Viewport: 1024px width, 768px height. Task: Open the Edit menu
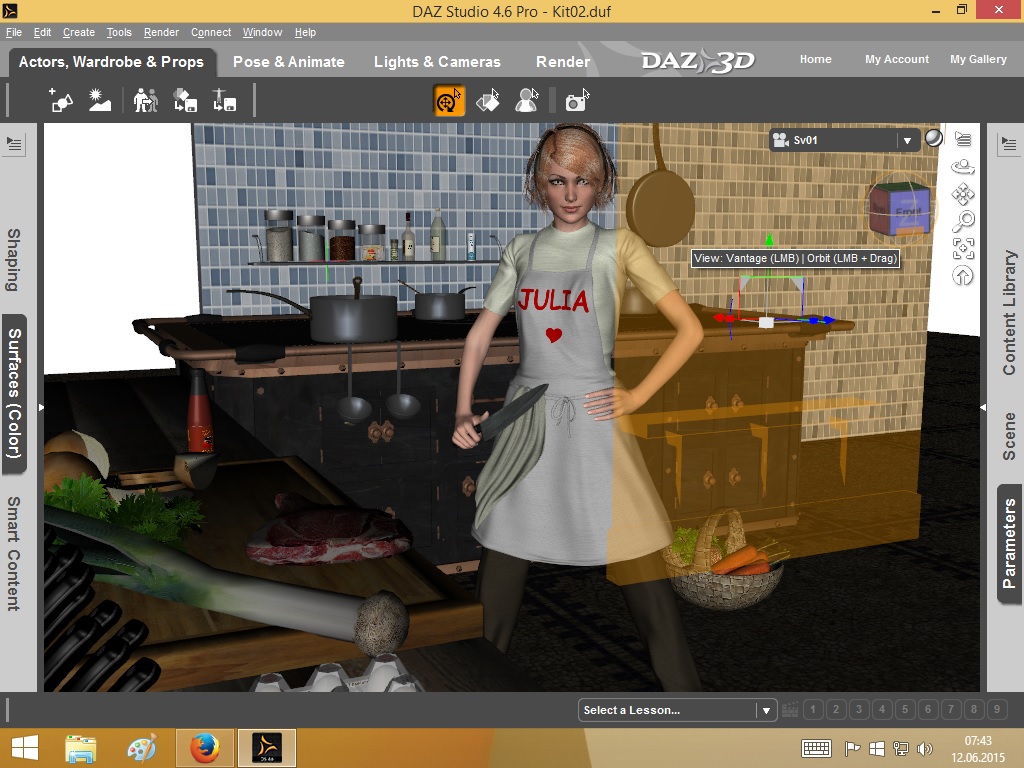point(42,32)
